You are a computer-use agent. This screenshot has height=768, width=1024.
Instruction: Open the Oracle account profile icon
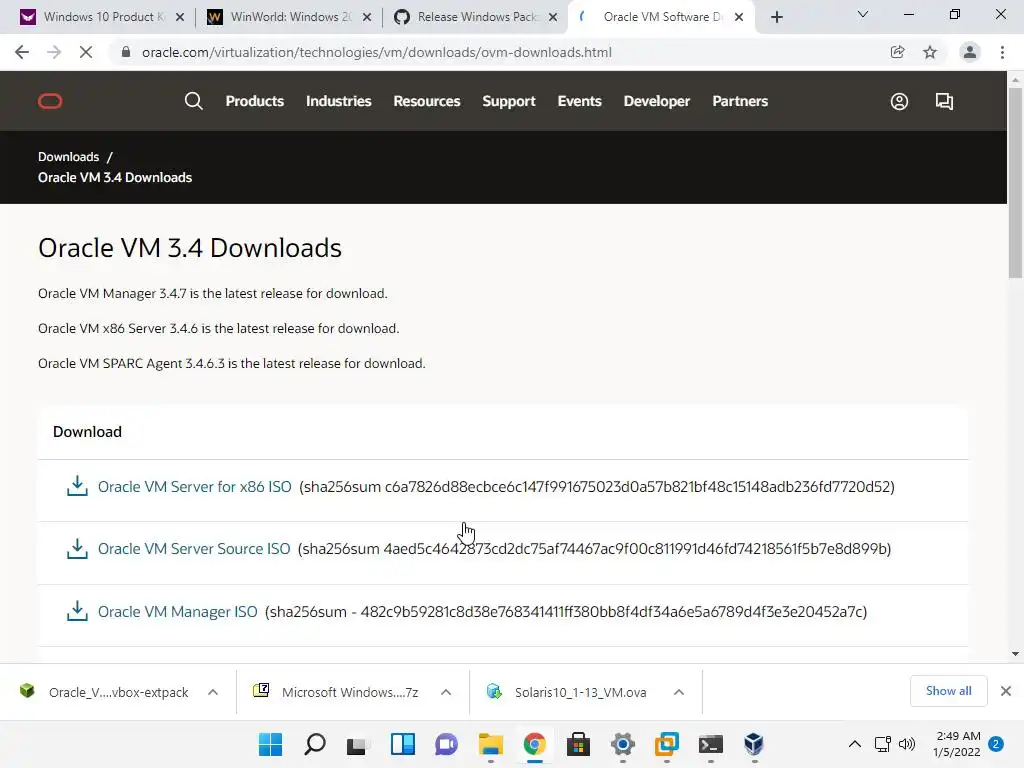(x=899, y=101)
